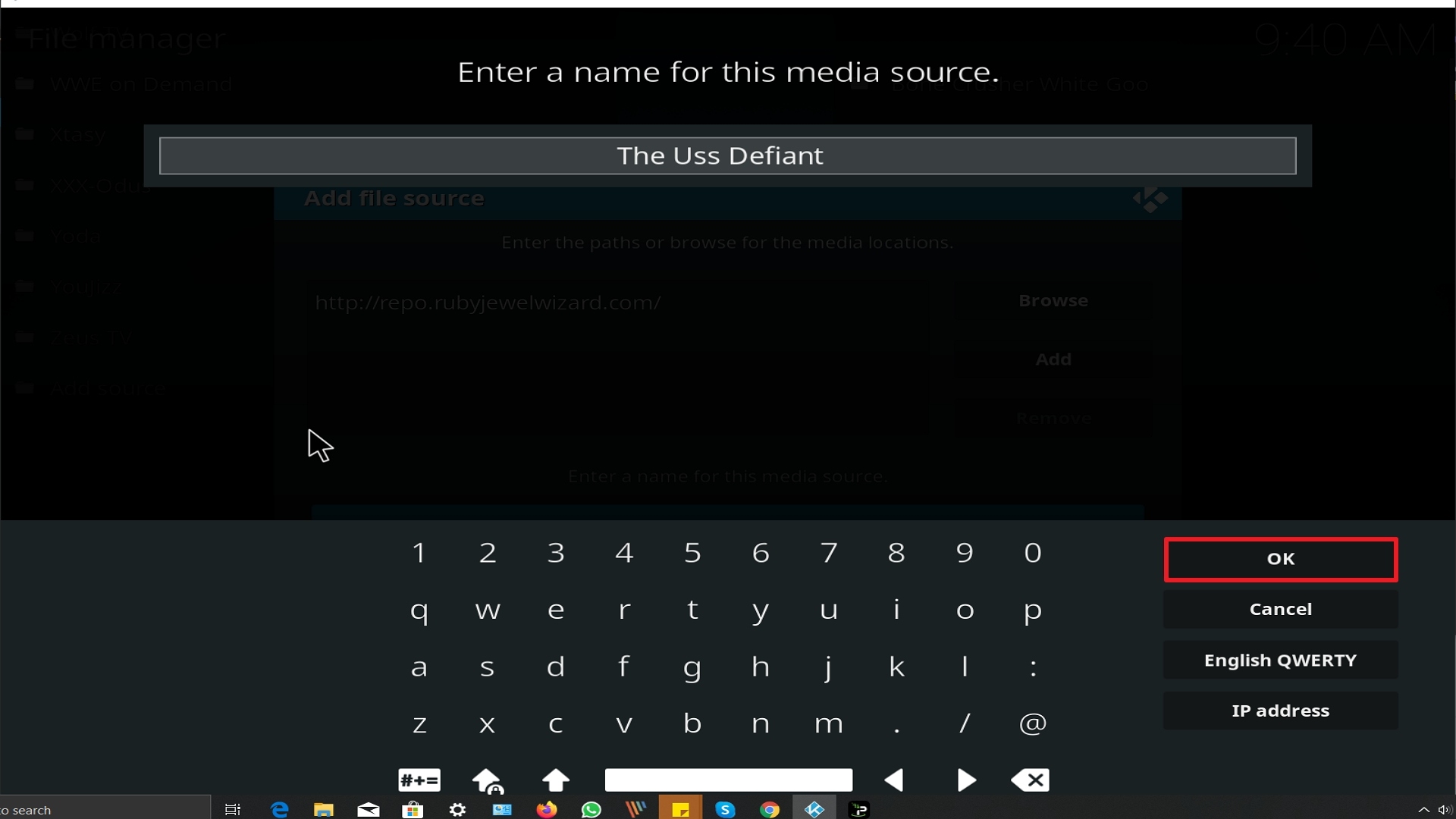
Task: Launch Firefox from taskbar
Action: (x=547, y=809)
